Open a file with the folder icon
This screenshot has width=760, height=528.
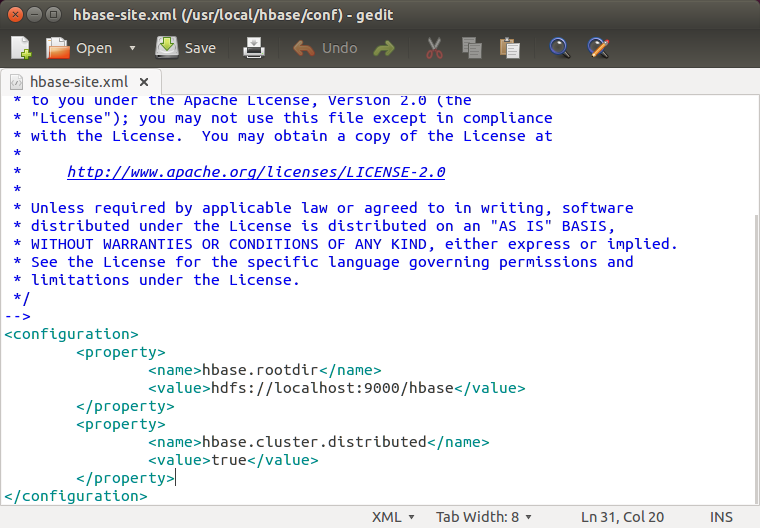[58, 48]
